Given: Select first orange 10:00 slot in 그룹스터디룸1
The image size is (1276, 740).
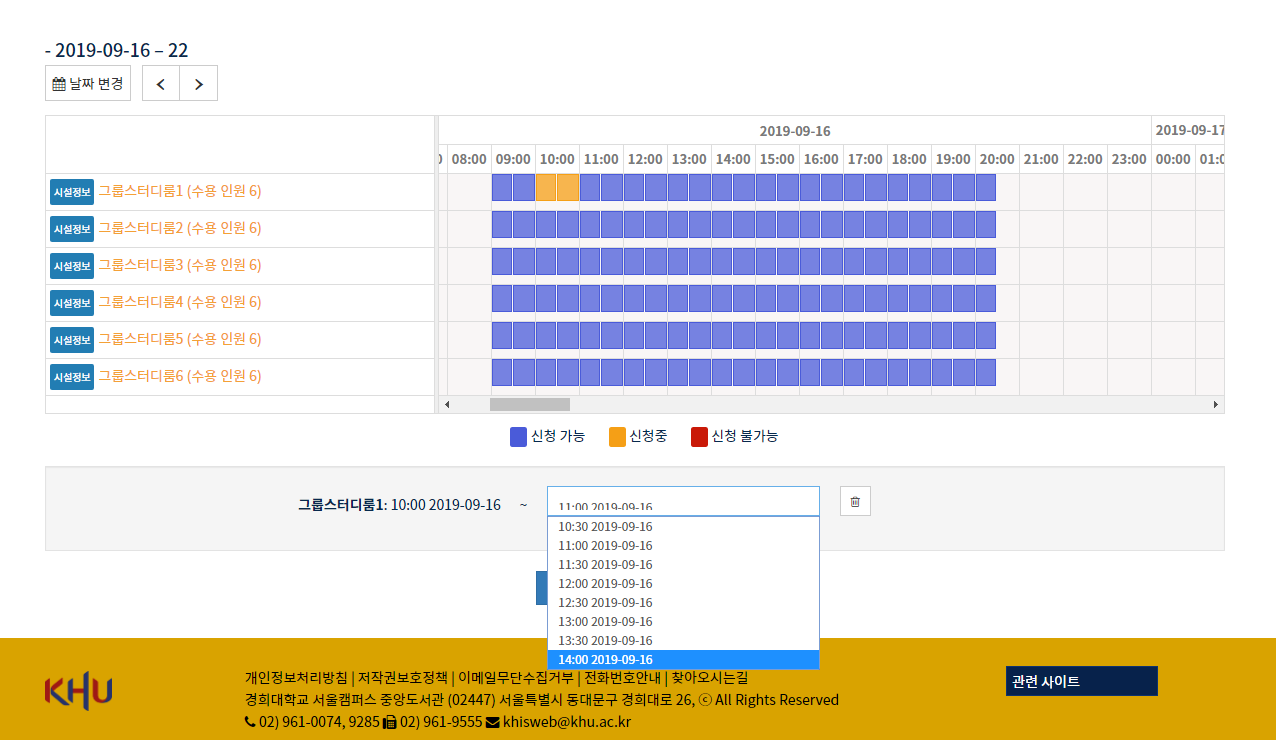Looking at the screenshot, I should (x=546, y=188).
